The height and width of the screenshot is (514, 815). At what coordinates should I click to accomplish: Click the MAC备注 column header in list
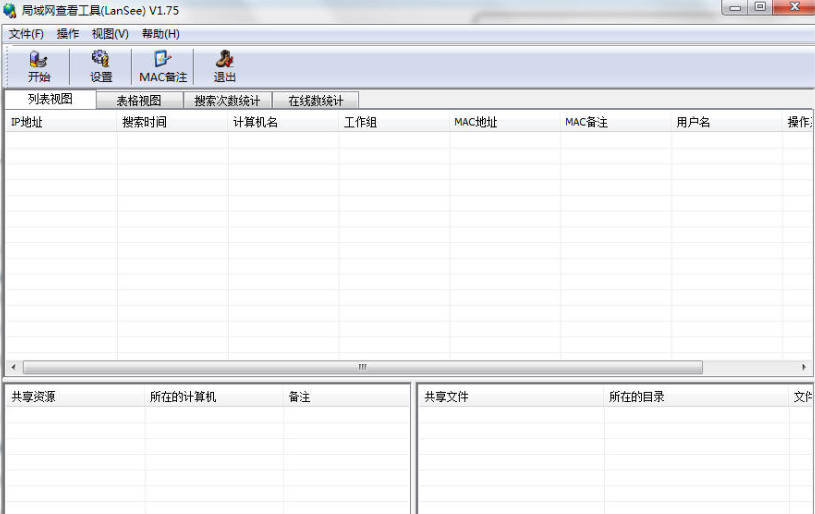(616, 122)
